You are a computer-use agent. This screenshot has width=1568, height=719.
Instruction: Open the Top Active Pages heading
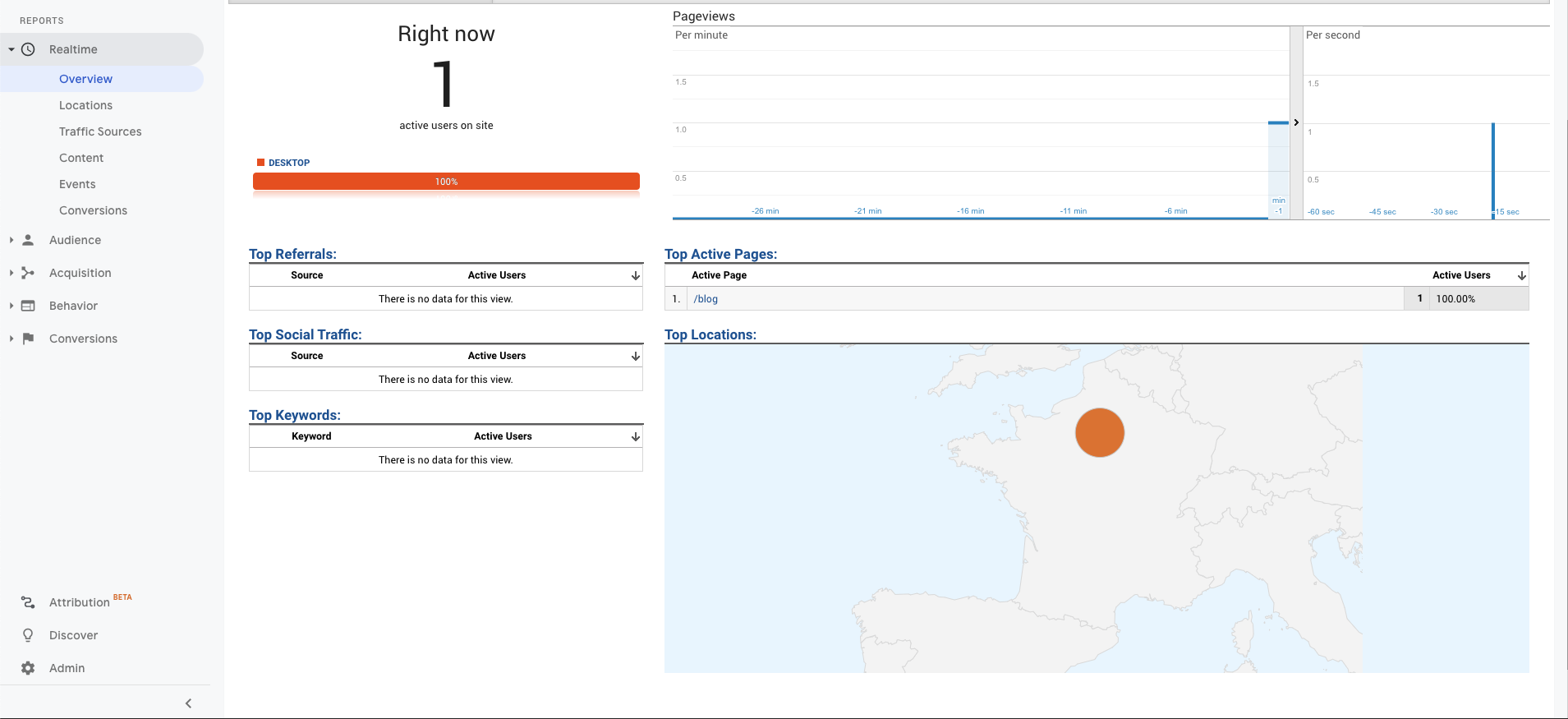tap(720, 254)
